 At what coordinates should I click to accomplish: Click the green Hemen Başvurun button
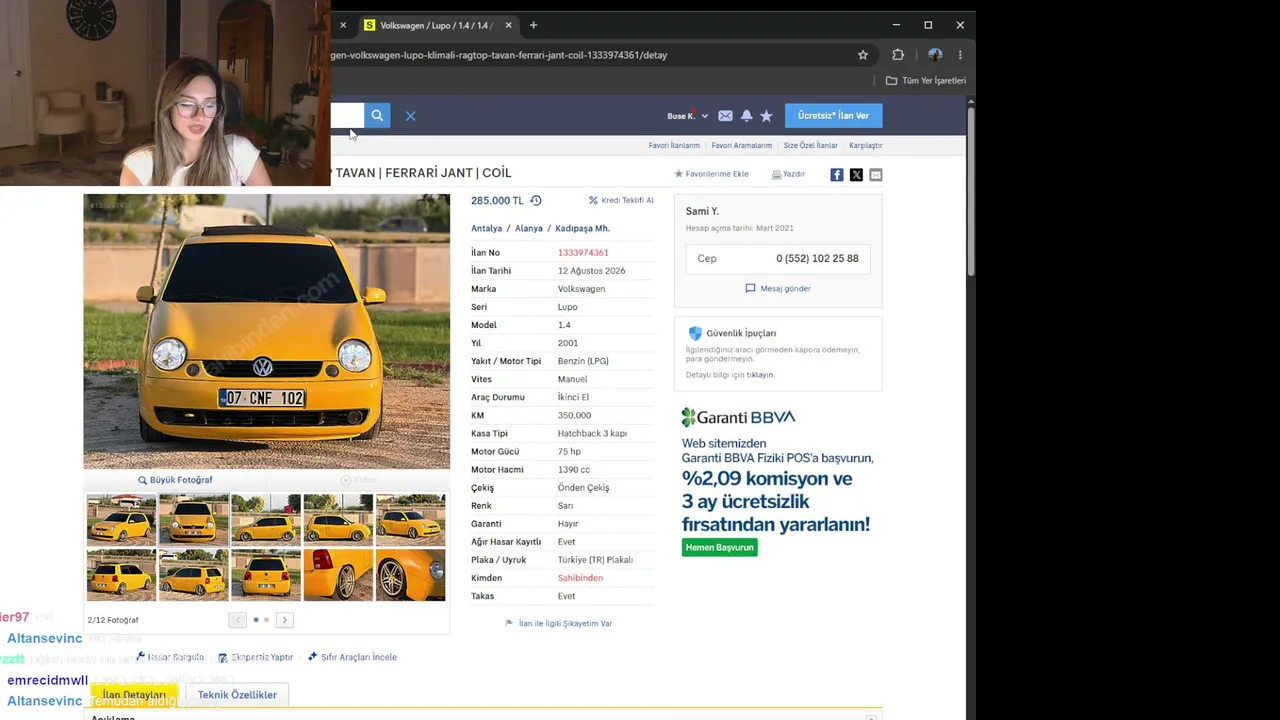(720, 547)
